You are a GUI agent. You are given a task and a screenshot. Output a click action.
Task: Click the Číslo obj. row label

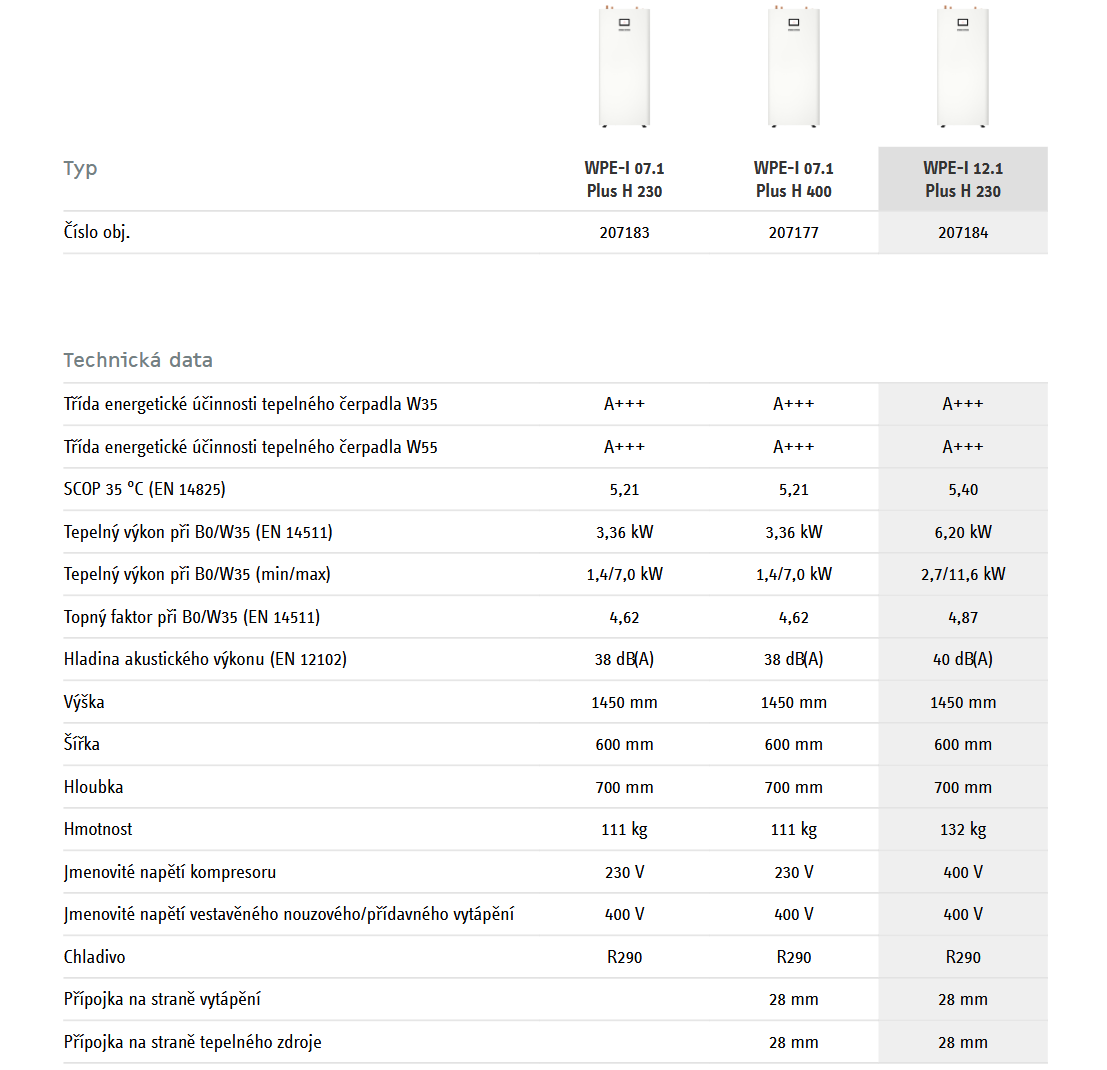(97, 233)
